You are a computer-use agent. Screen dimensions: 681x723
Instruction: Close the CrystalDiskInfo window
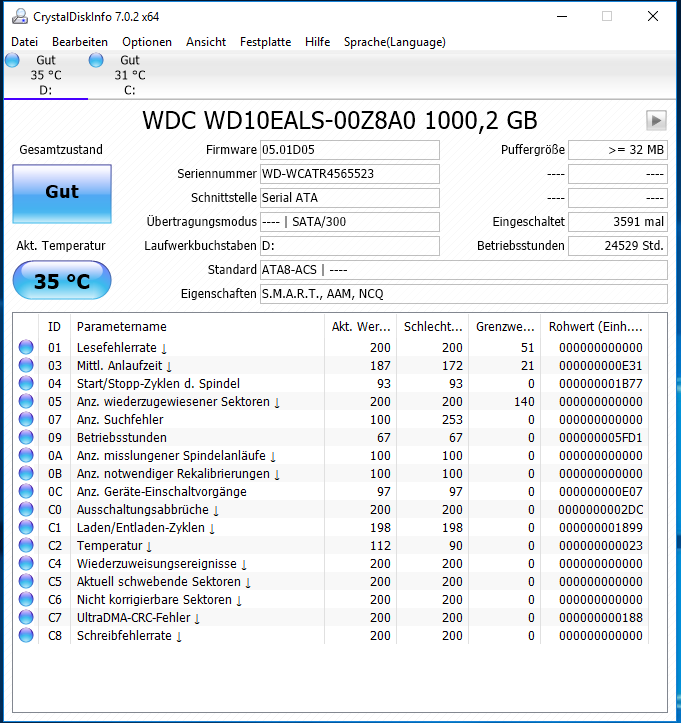click(652, 17)
